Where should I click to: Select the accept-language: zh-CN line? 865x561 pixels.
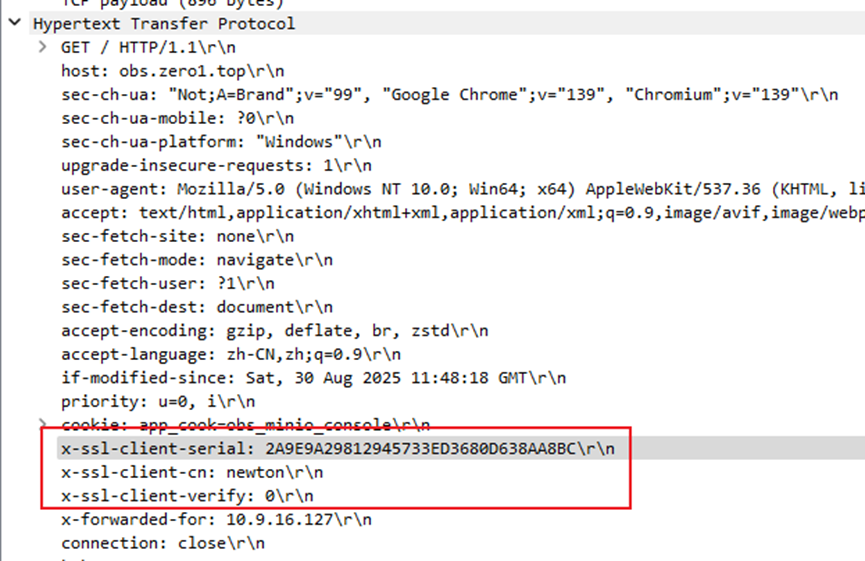pos(231,355)
